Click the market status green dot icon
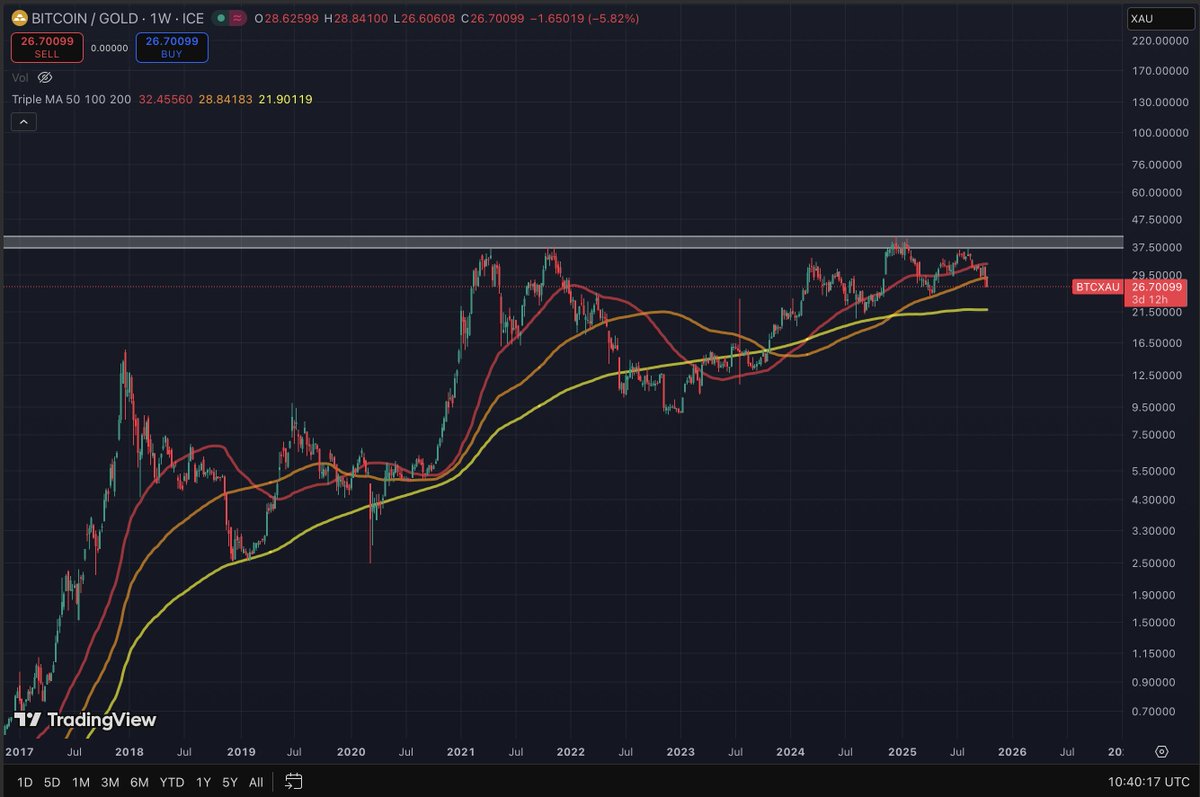This screenshot has height=797, width=1200. pyautogui.click(x=221, y=18)
